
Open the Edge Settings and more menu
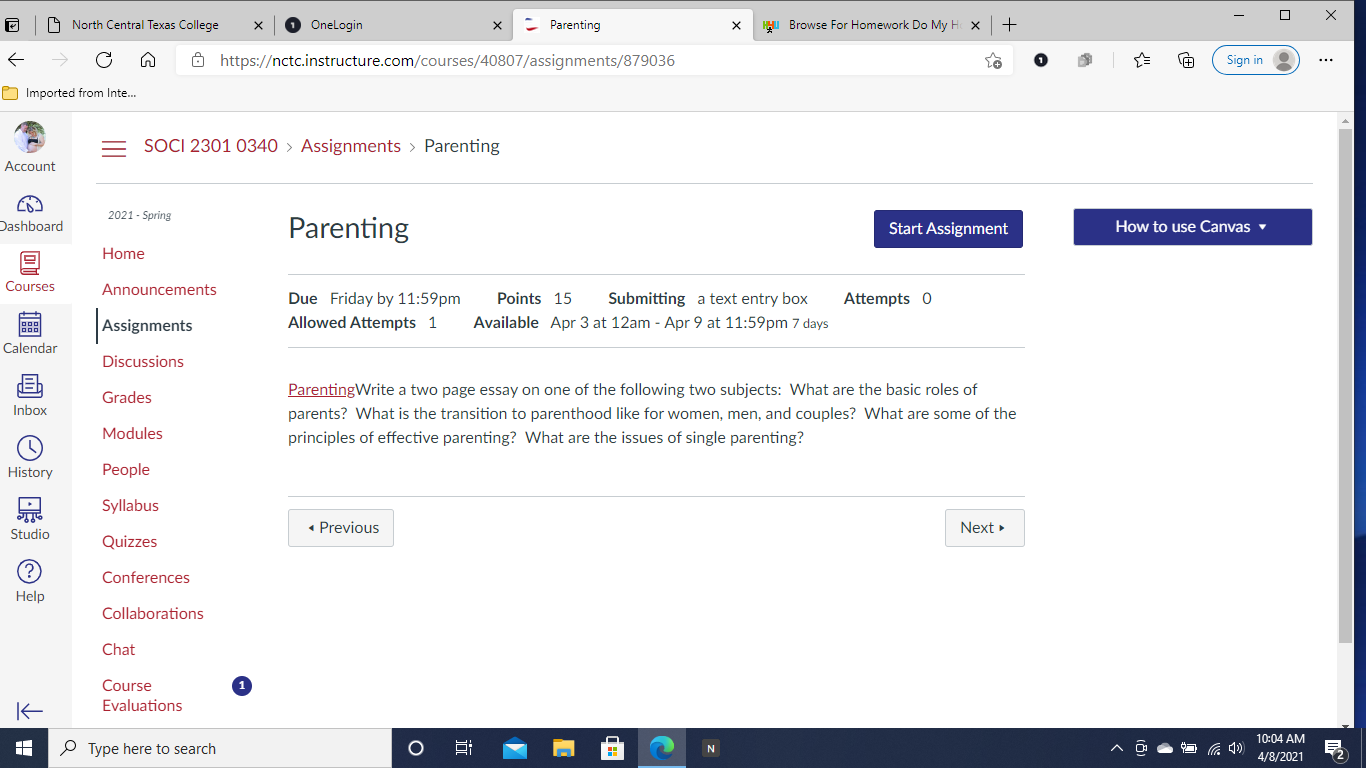[1326, 60]
